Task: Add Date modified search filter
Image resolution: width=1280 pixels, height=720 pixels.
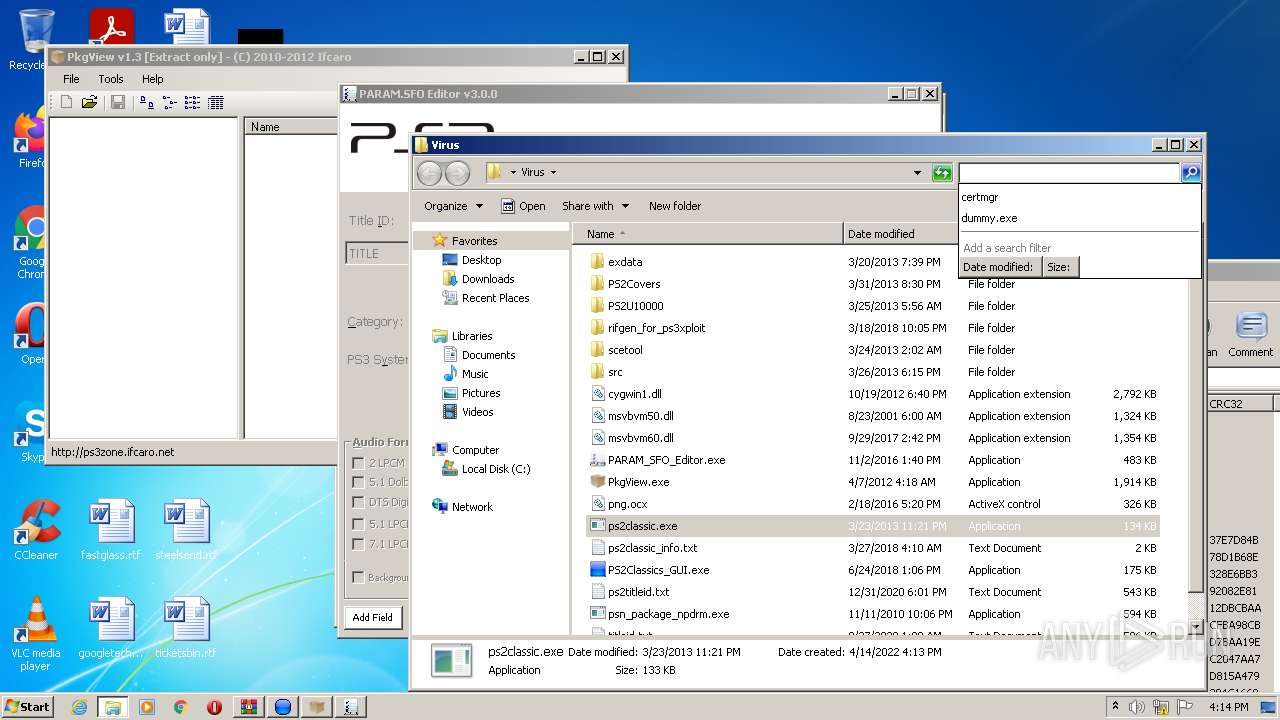Action: [998, 267]
